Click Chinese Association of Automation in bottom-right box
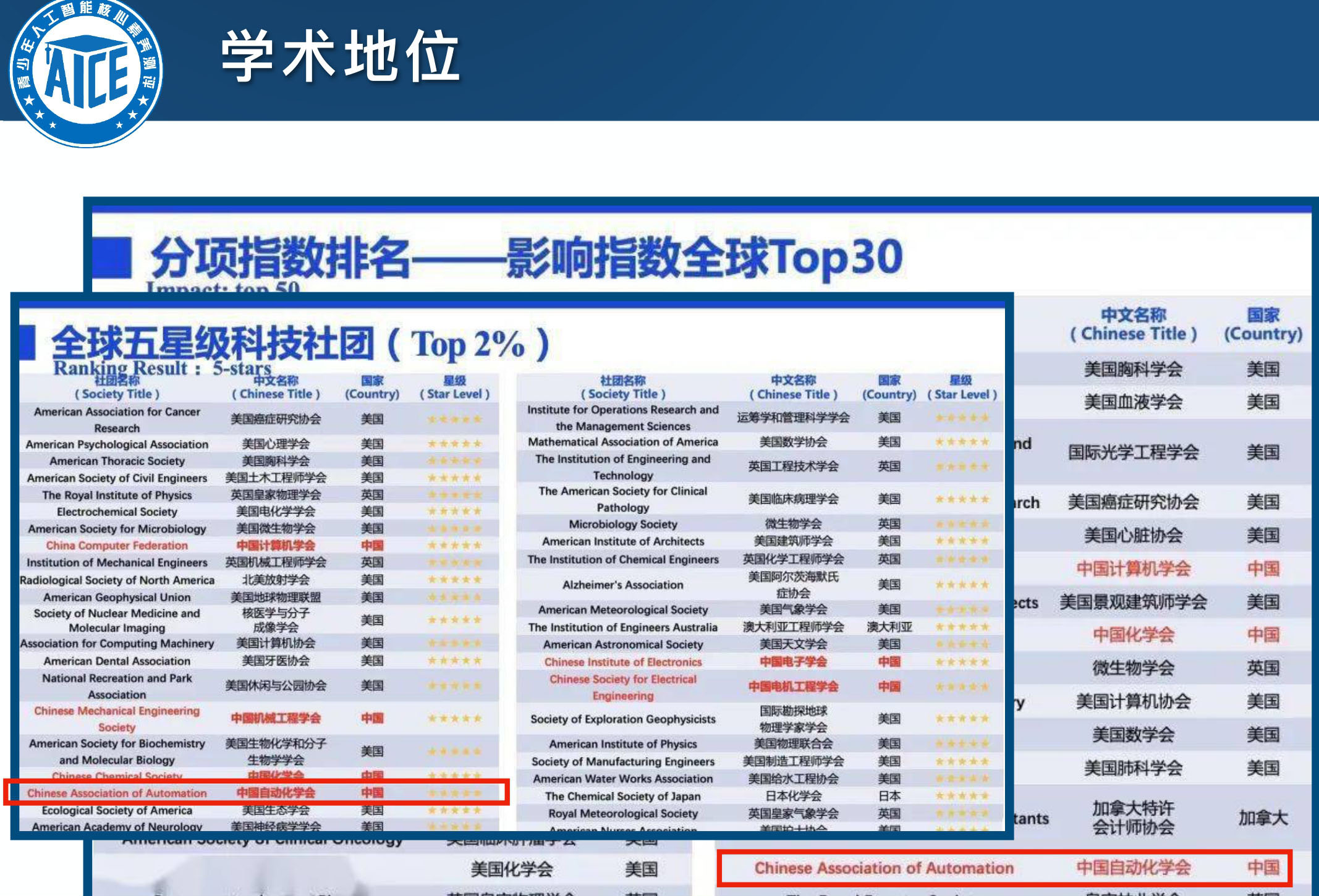 pyautogui.click(x=884, y=868)
